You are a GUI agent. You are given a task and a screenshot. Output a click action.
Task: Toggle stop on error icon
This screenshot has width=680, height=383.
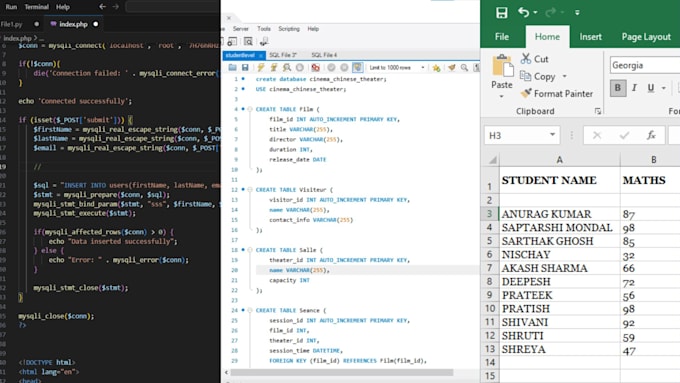[x=315, y=68]
